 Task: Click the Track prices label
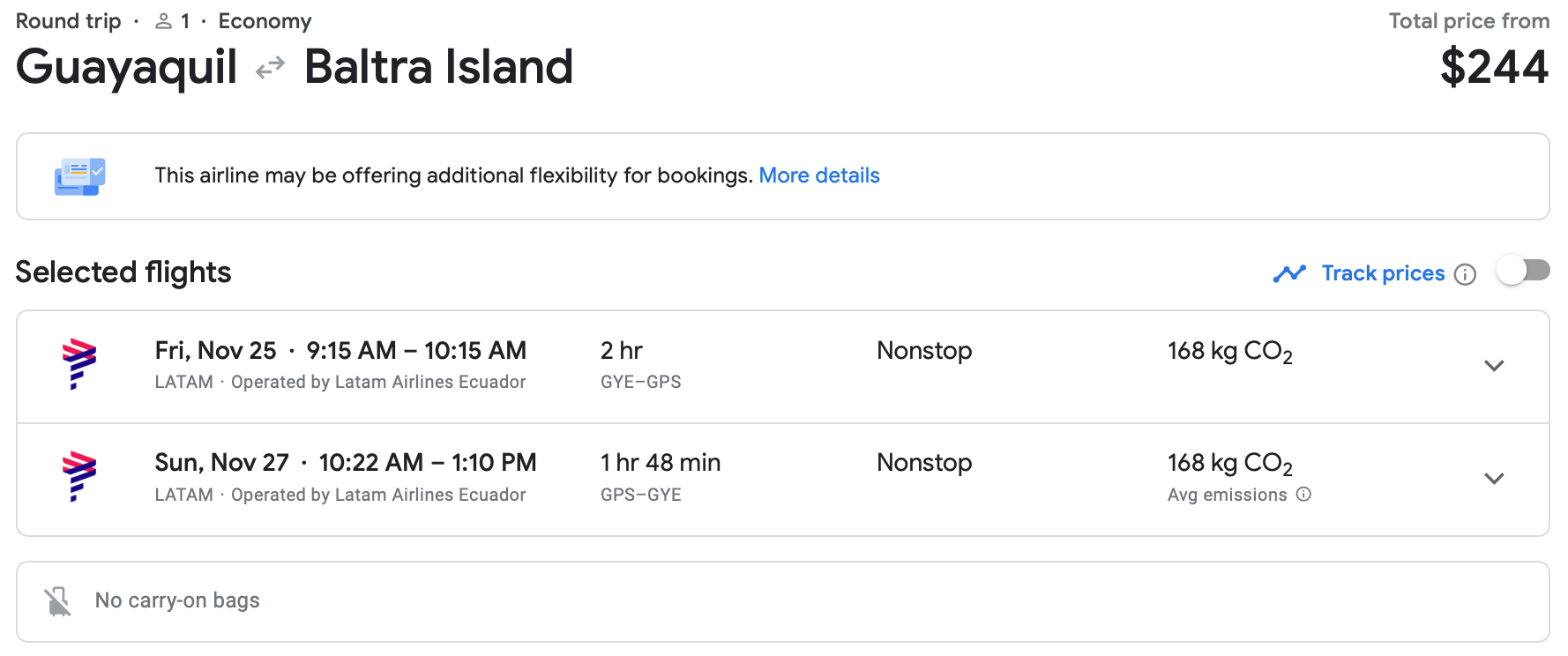coord(1383,273)
